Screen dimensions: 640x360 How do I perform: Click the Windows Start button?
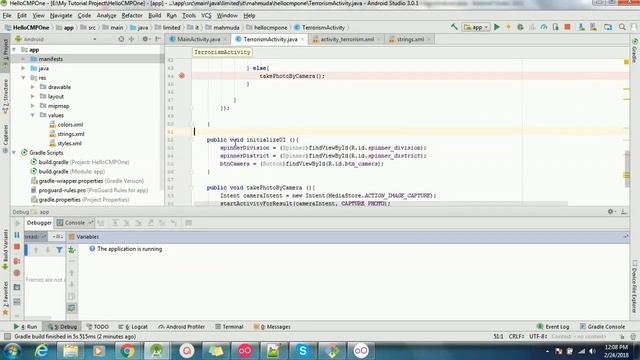click(x=12, y=351)
